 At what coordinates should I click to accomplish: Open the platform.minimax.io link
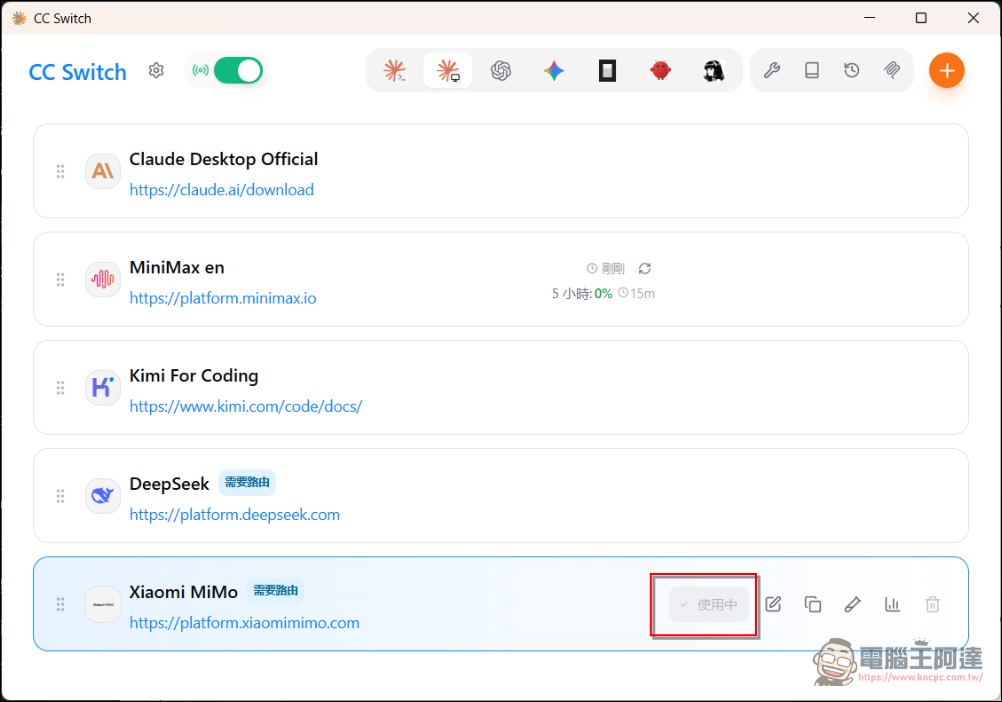(x=223, y=298)
